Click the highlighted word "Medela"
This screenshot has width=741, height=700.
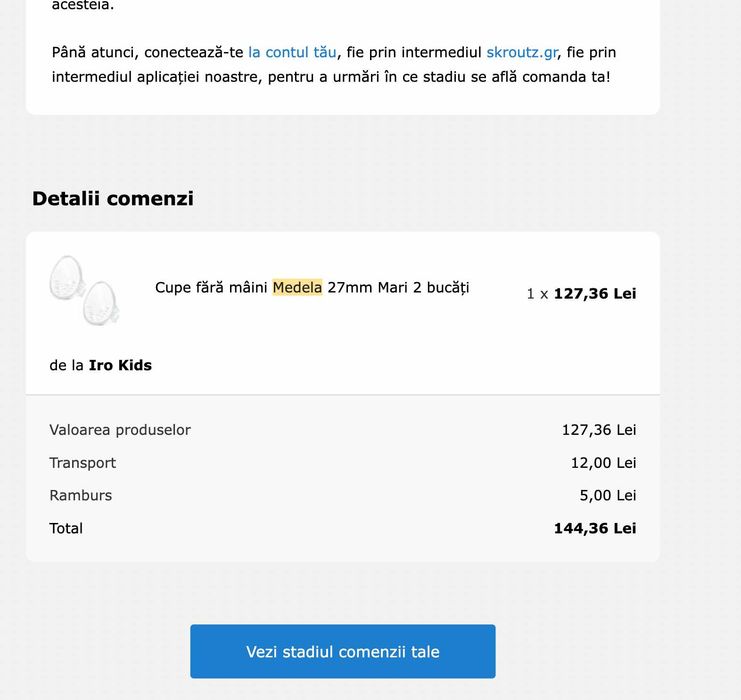click(x=297, y=288)
